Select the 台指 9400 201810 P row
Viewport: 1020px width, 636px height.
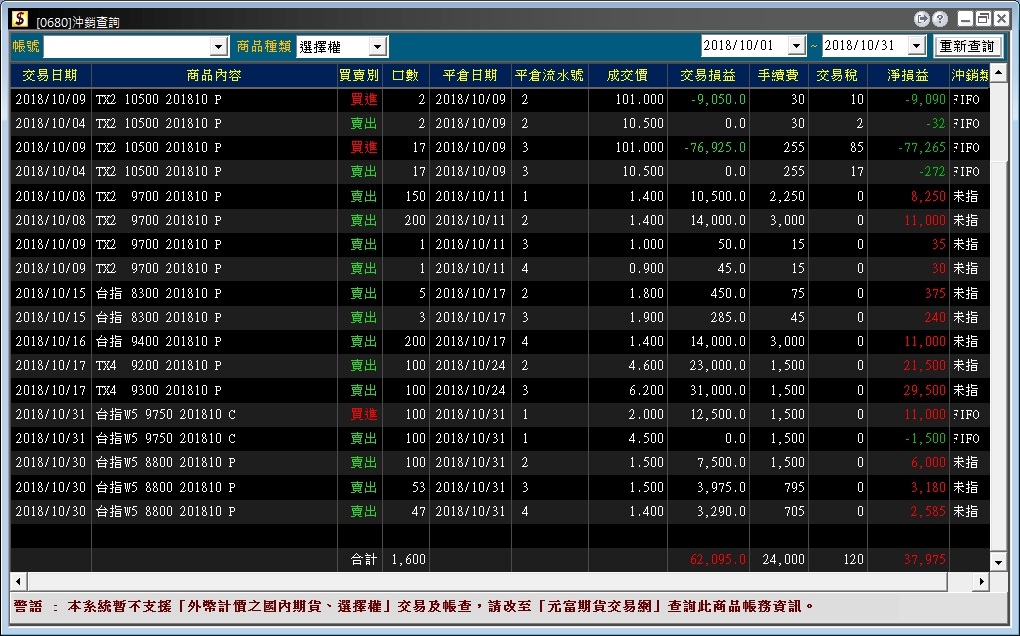point(500,341)
